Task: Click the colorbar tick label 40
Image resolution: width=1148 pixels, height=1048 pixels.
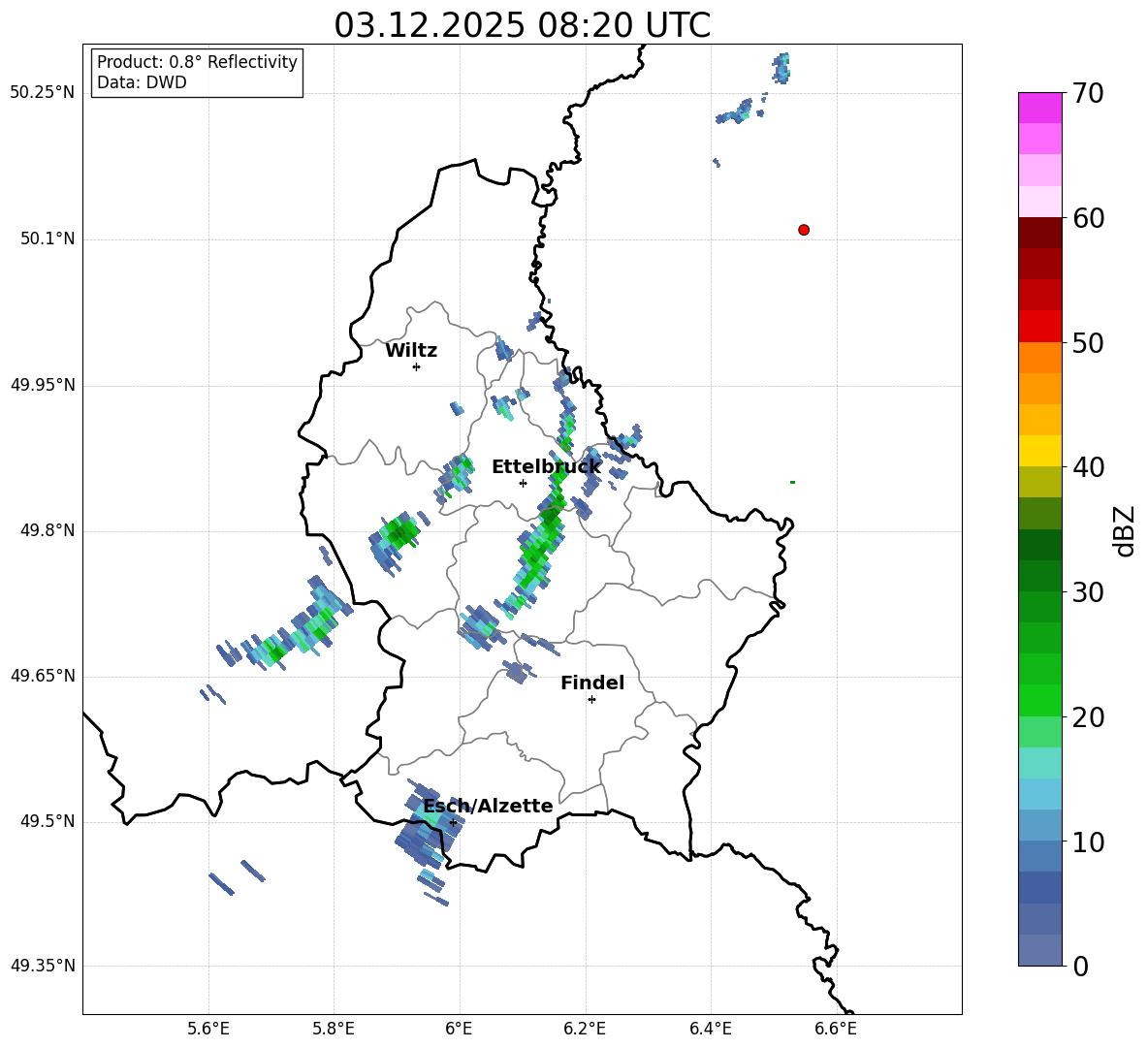Action: point(1088,467)
